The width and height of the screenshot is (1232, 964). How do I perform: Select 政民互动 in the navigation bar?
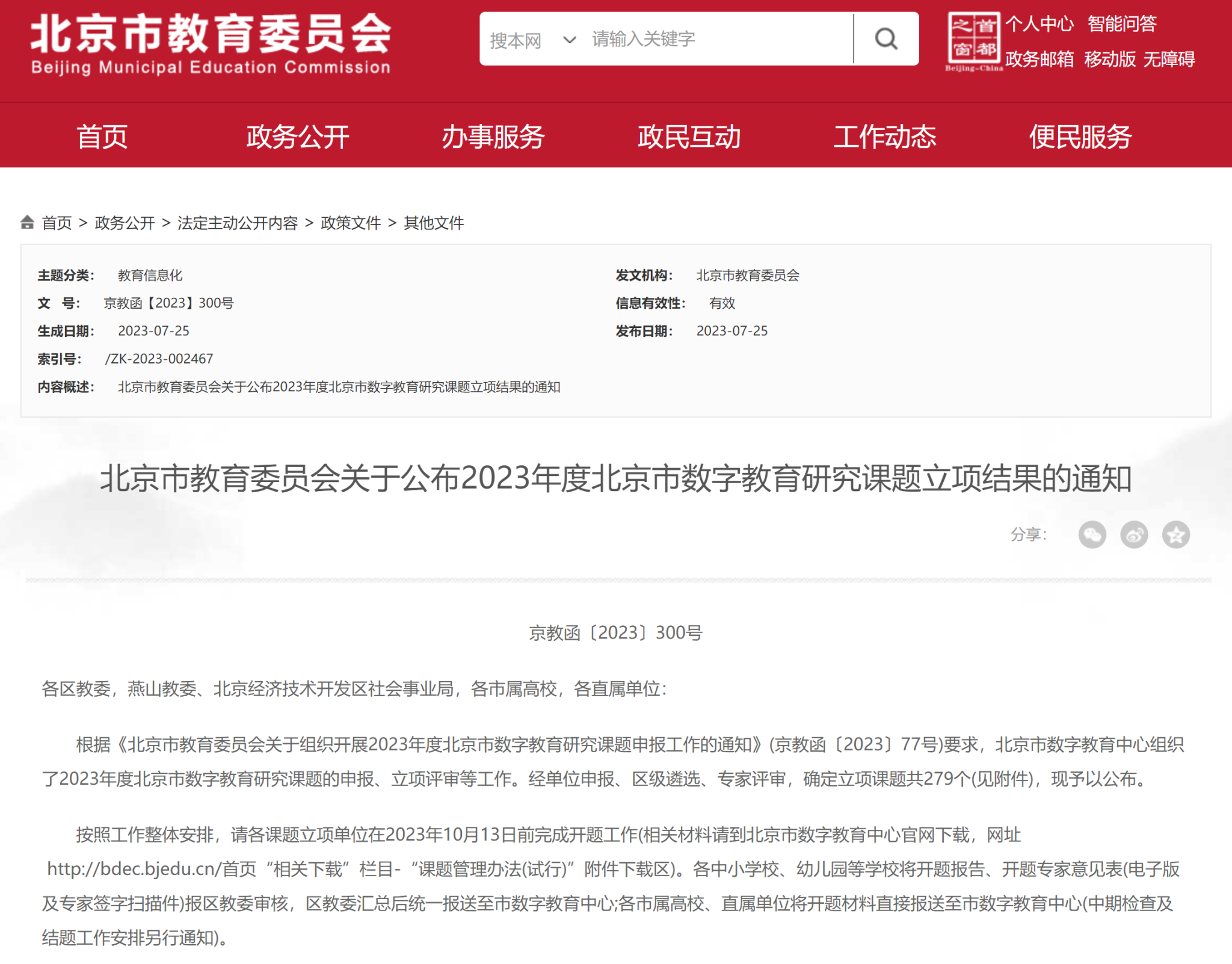(x=689, y=137)
